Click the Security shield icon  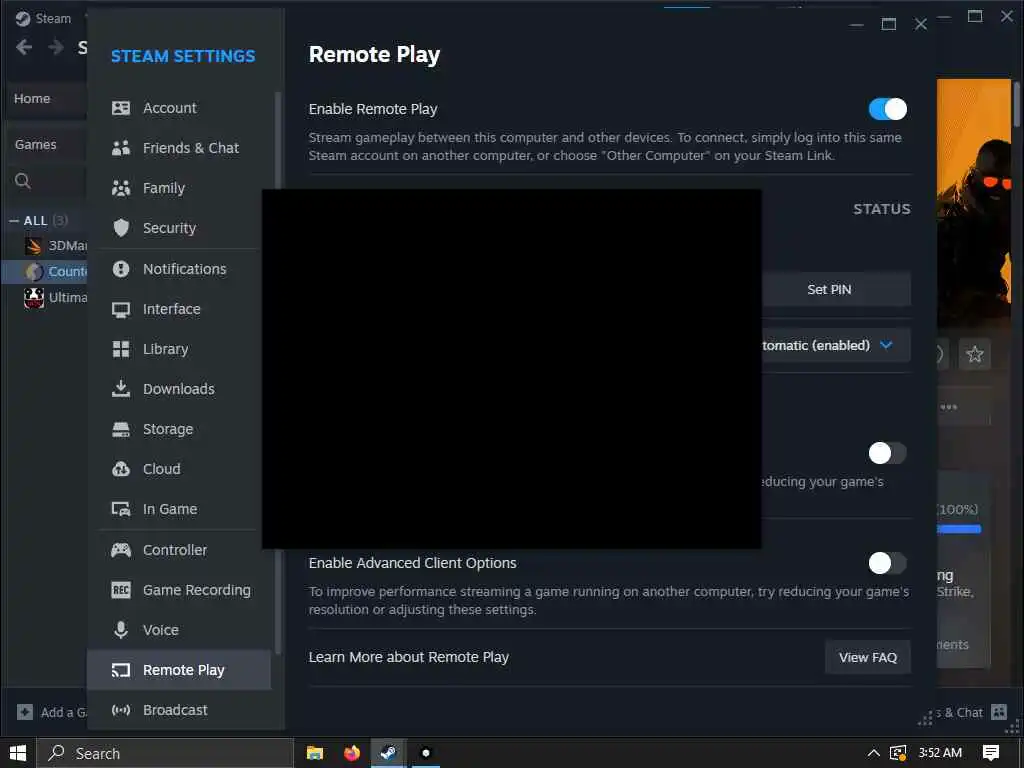click(x=121, y=228)
